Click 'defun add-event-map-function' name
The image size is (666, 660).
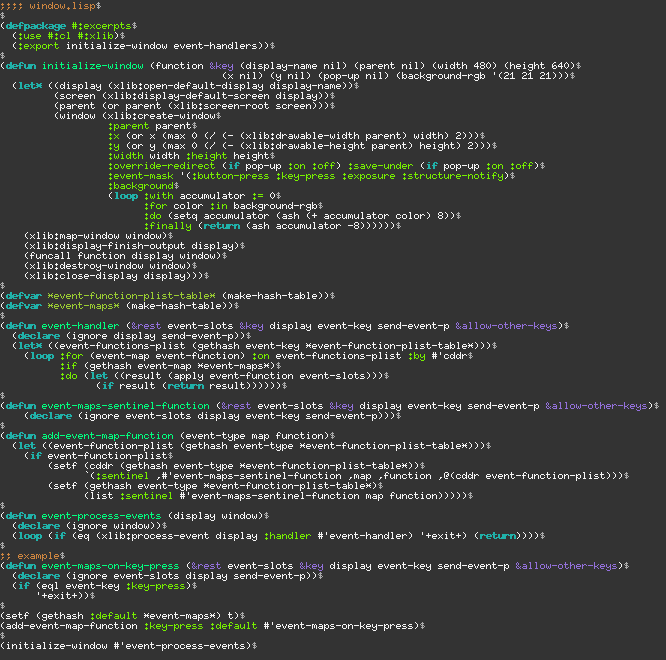pyautogui.click(x=90, y=436)
